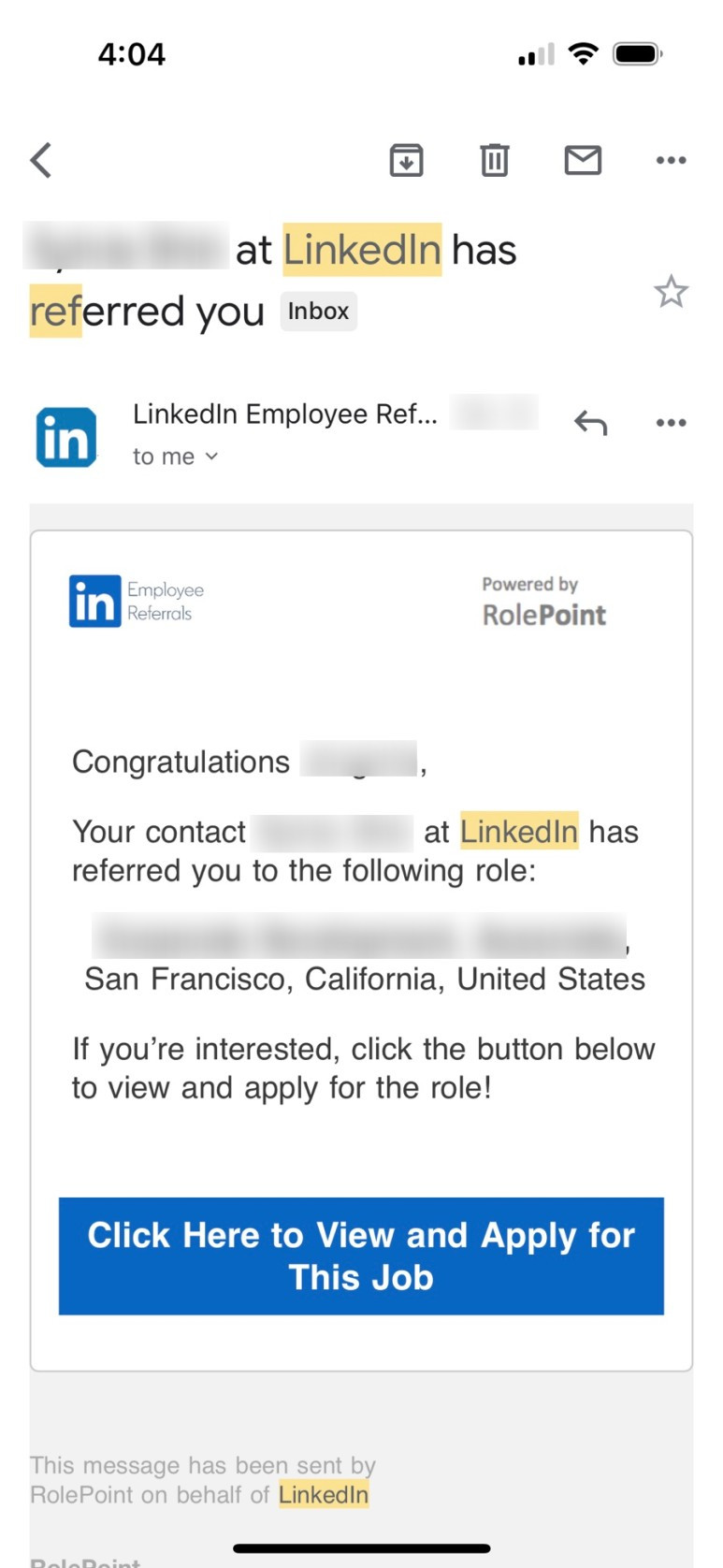The height and width of the screenshot is (1568, 723).
Task: Tap LinkedIn Employee Referrals logo in email
Action: 137,601
